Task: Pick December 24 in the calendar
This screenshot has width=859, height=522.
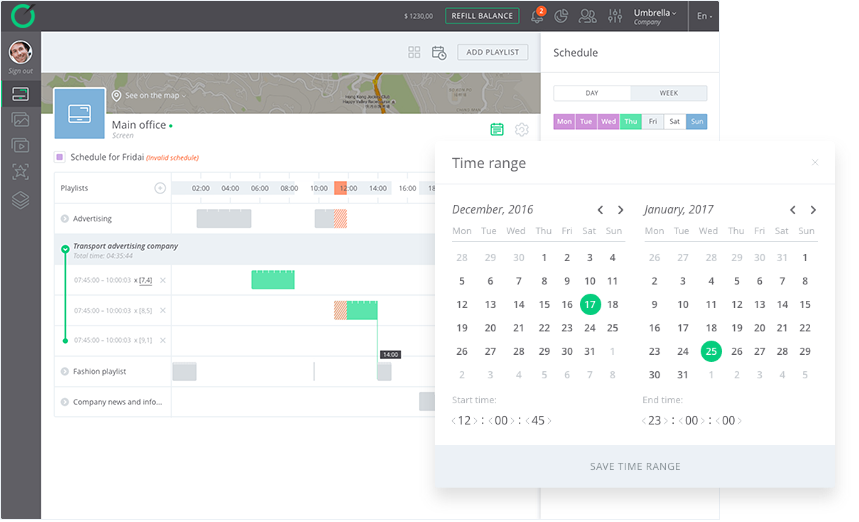Action: (x=589, y=328)
